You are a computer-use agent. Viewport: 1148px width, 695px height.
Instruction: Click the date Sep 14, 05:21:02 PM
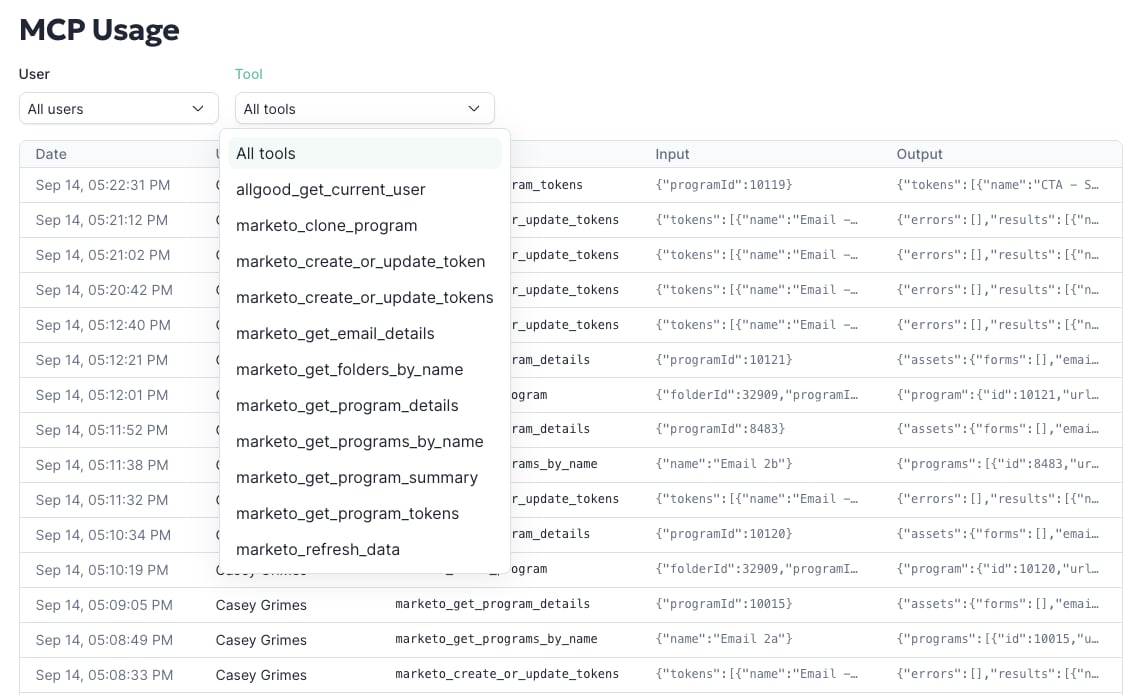tap(102, 255)
